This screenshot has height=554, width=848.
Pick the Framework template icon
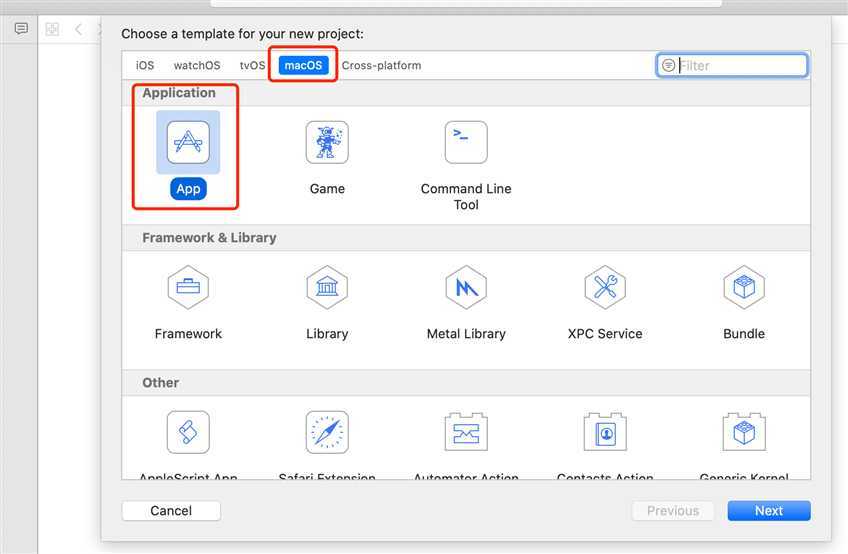tap(188, 288)
